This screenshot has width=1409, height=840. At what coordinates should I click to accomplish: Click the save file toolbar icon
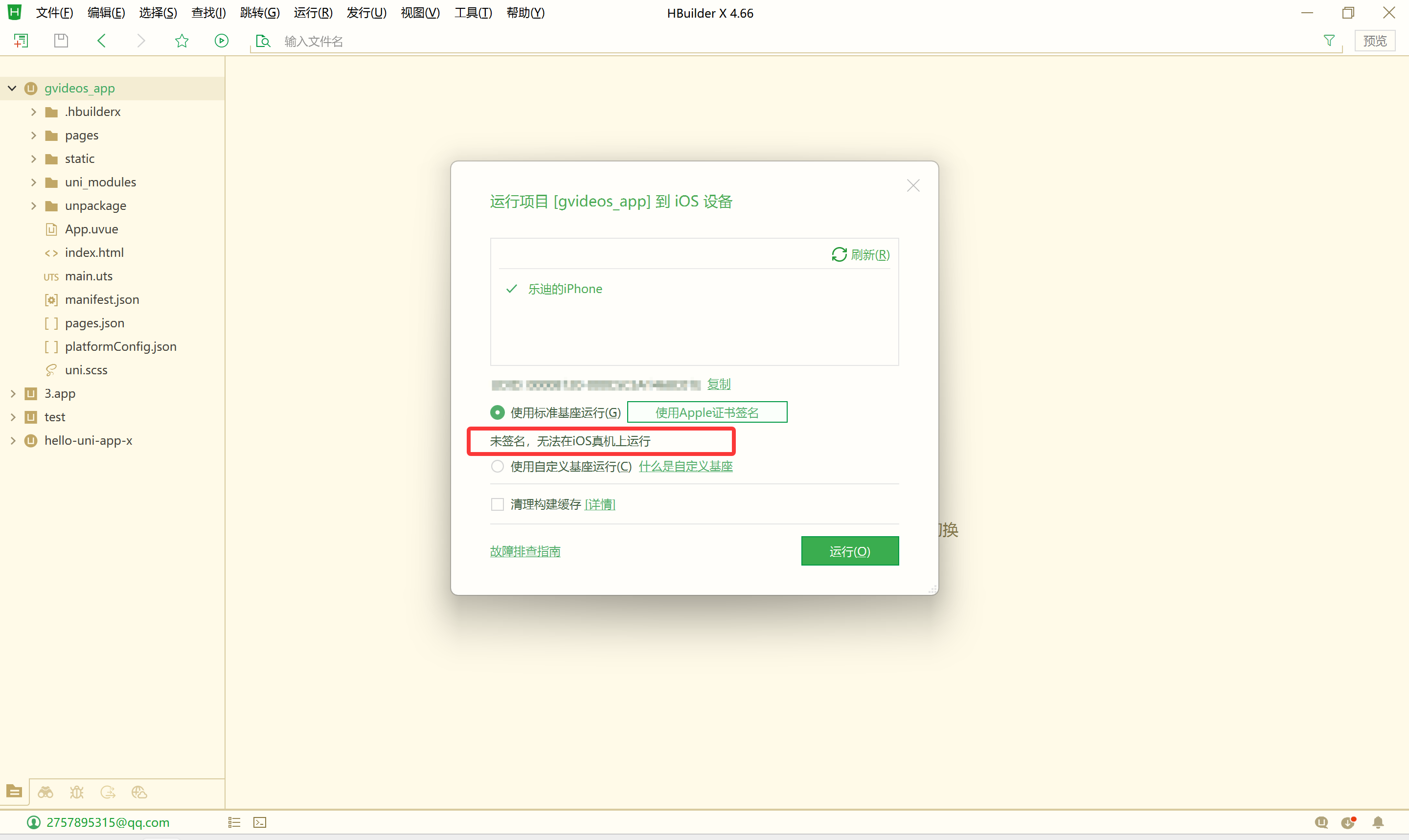click(x=61, y=41)
